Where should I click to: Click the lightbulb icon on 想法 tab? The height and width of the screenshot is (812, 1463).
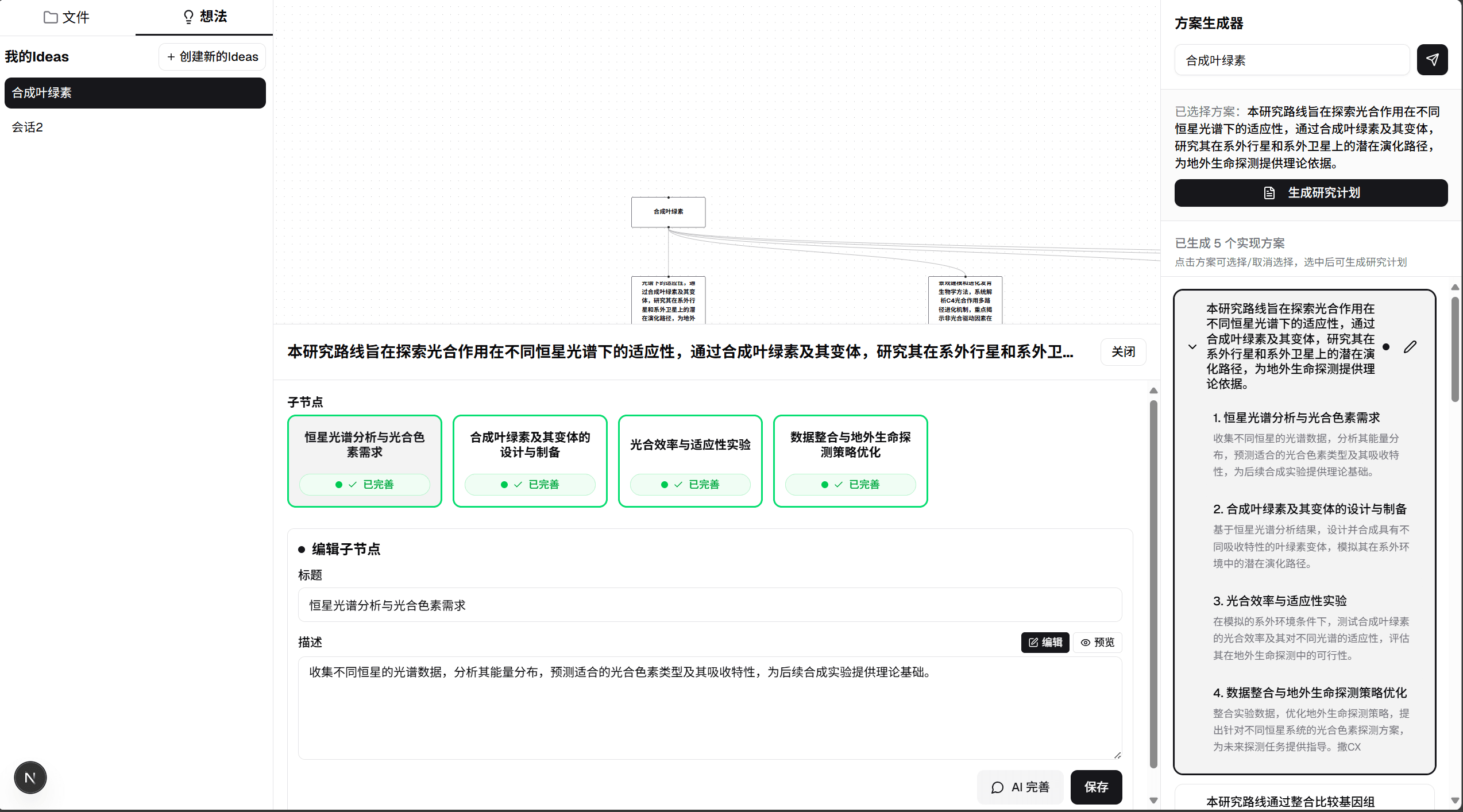pos(188,17)
